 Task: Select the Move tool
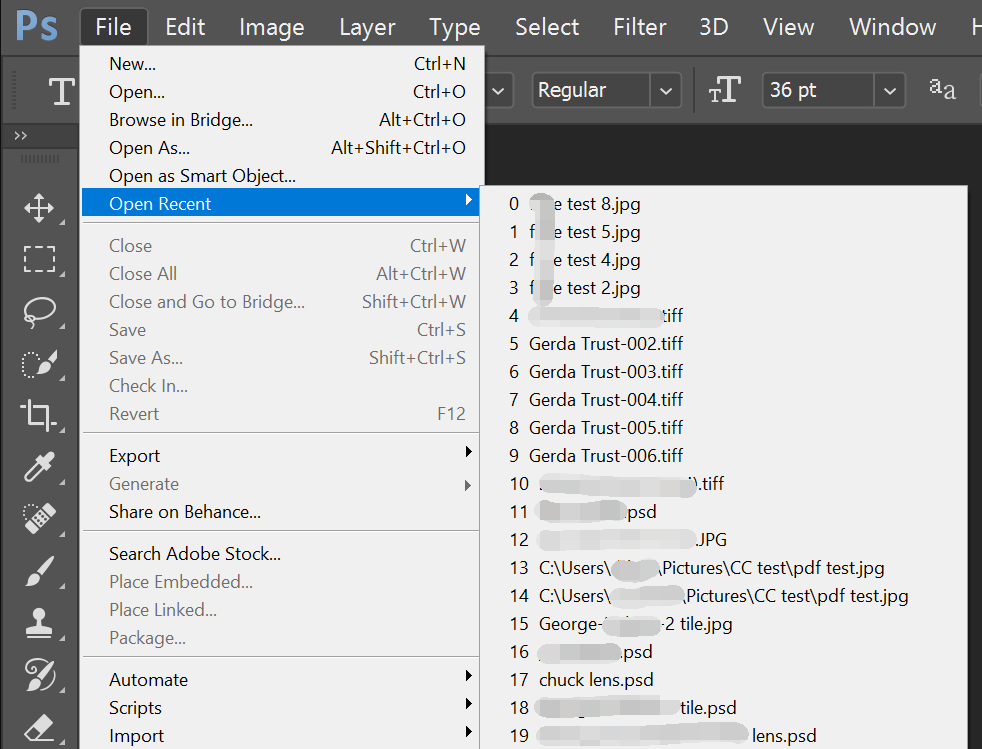(39, 208)
